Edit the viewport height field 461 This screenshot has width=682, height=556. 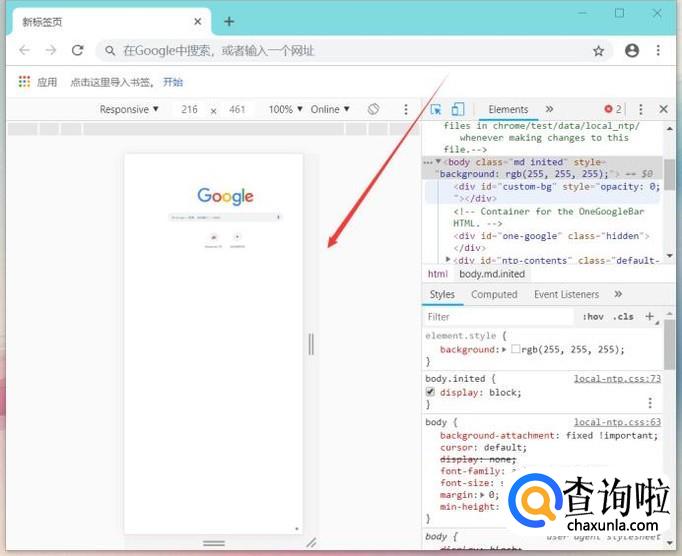[x=237, y=109]
